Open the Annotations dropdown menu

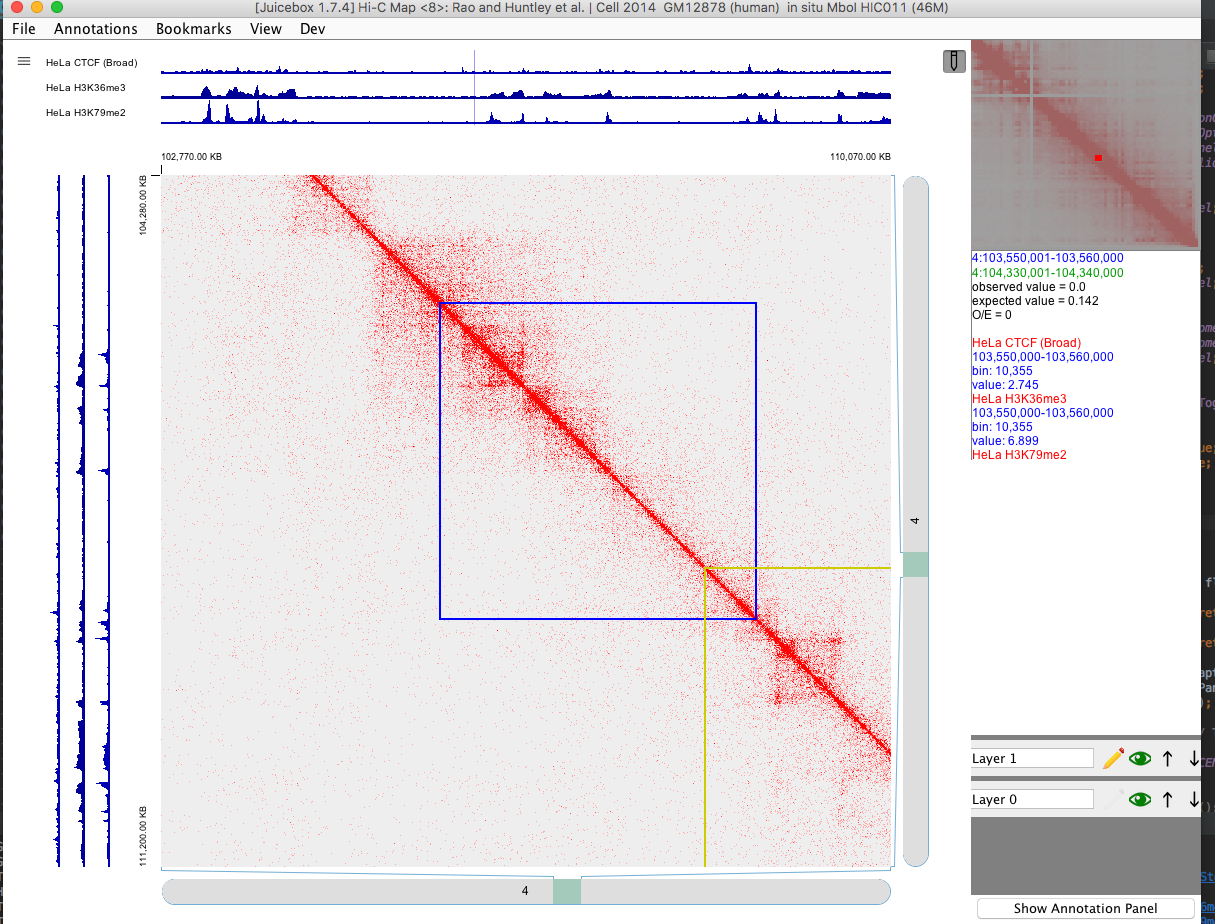point(95,29)
